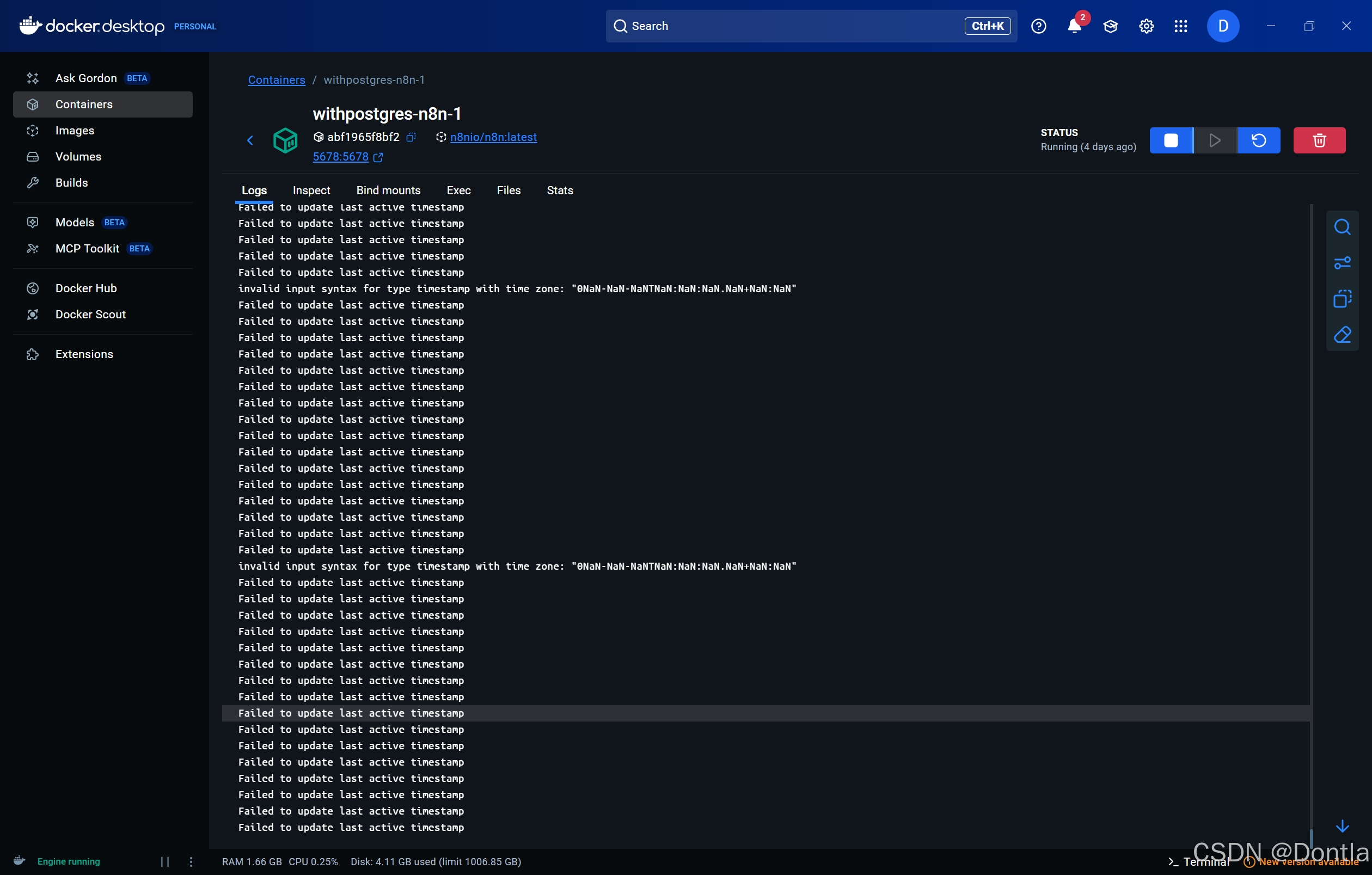
Task: Delete the container with the trash button
Action: [x=1319, y=140]
